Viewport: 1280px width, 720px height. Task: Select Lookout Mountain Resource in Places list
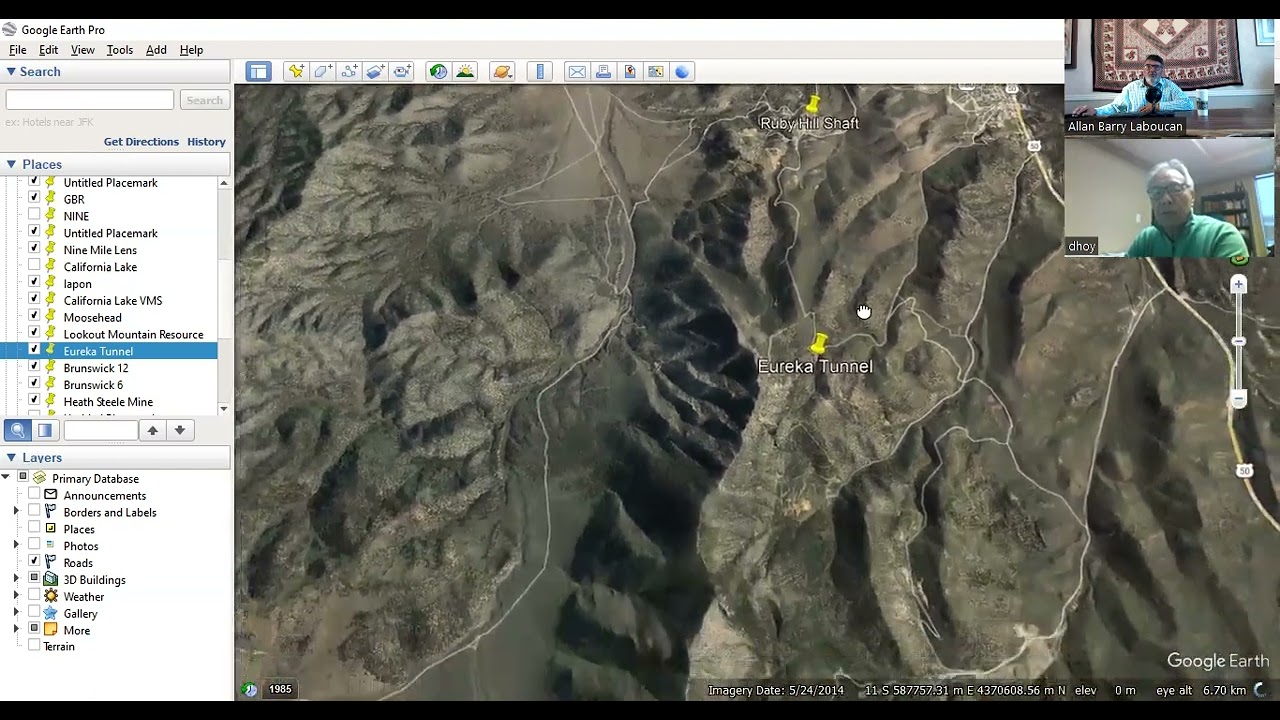click(x=133, y=334)
